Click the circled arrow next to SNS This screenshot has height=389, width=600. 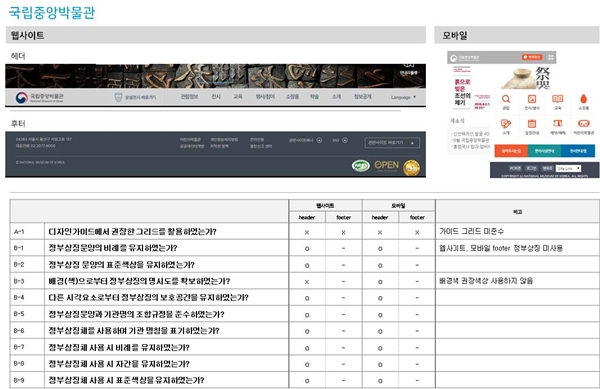[345, 140]
